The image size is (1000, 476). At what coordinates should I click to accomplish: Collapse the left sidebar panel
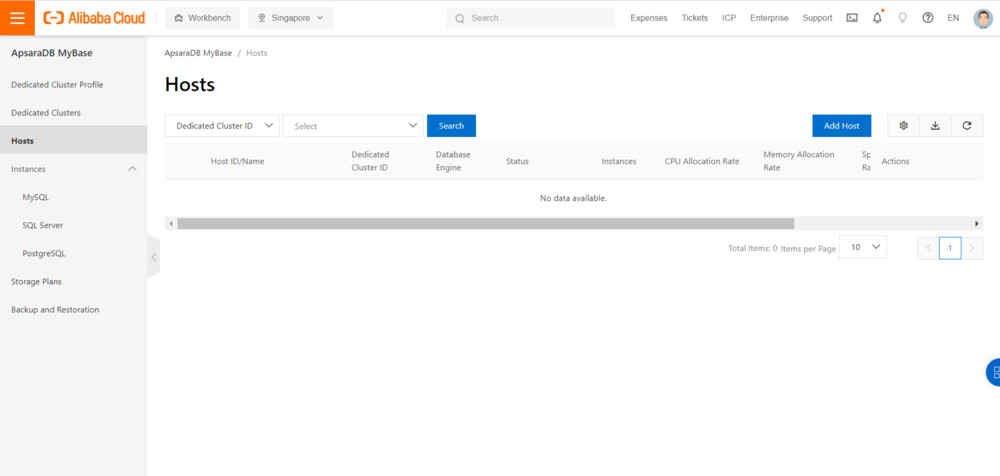point(153,257)
